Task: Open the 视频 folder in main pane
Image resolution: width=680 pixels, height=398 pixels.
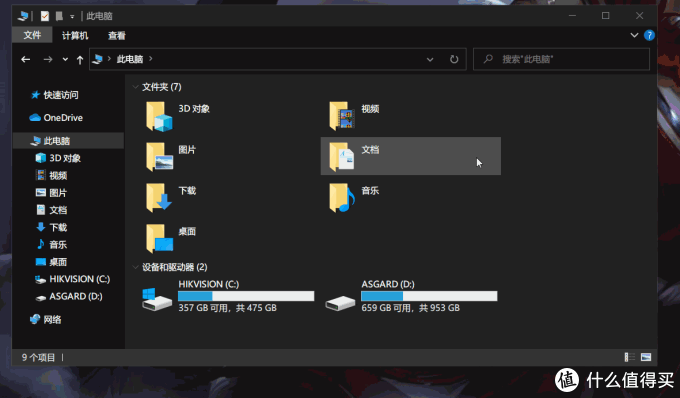Action: coord(354,116)
